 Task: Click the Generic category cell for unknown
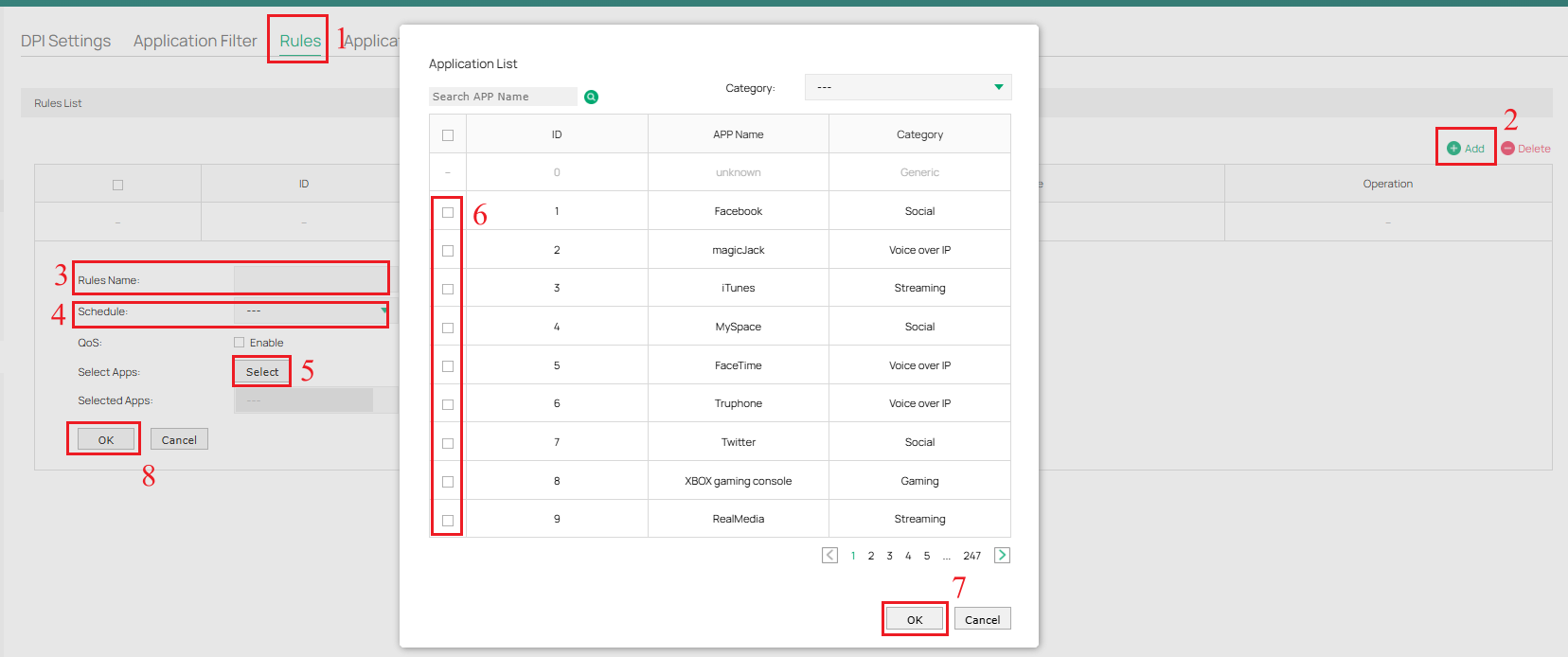pos(919,172)
